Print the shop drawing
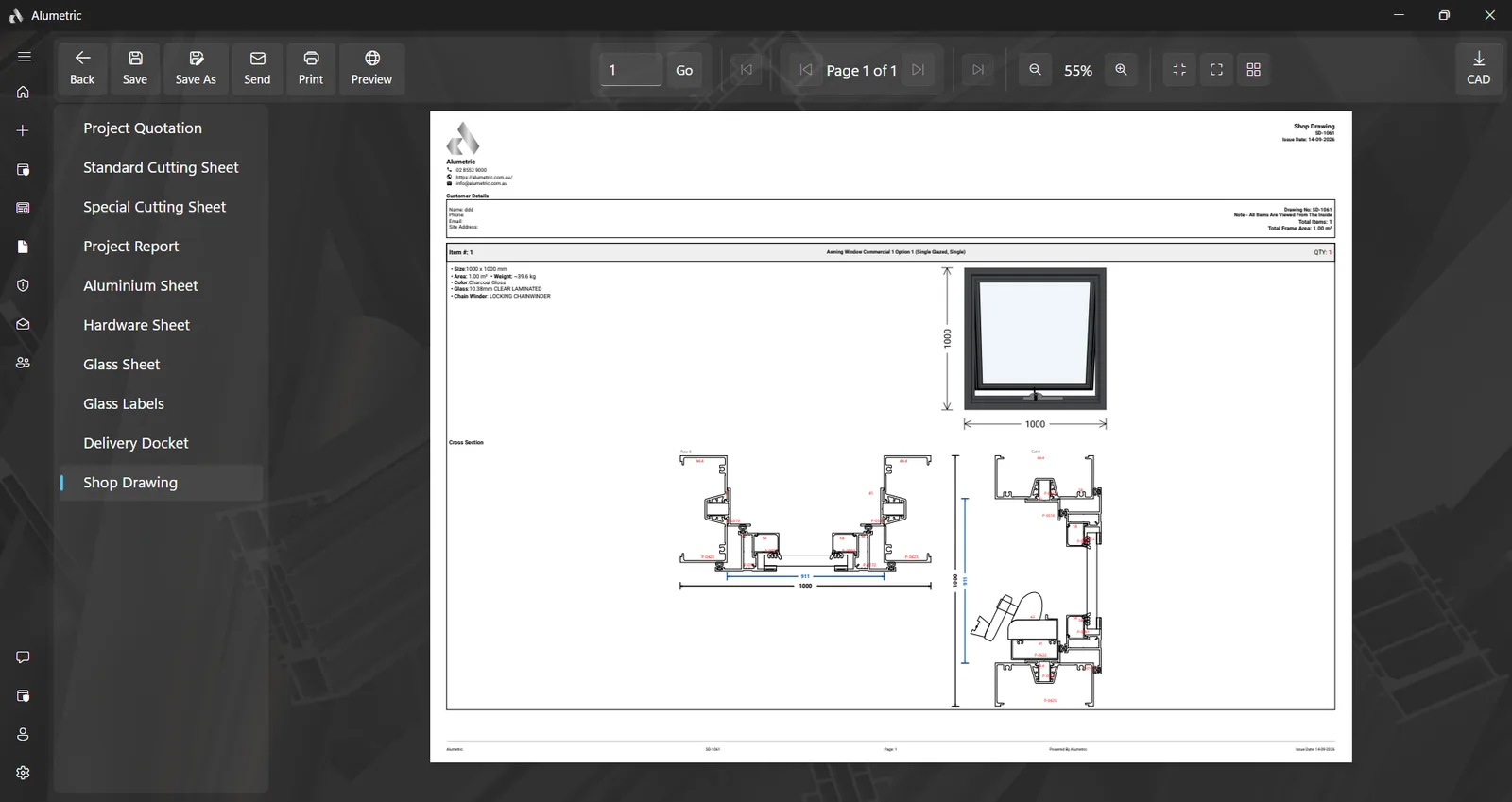The image size is (1512, 802). click(311, 69)
